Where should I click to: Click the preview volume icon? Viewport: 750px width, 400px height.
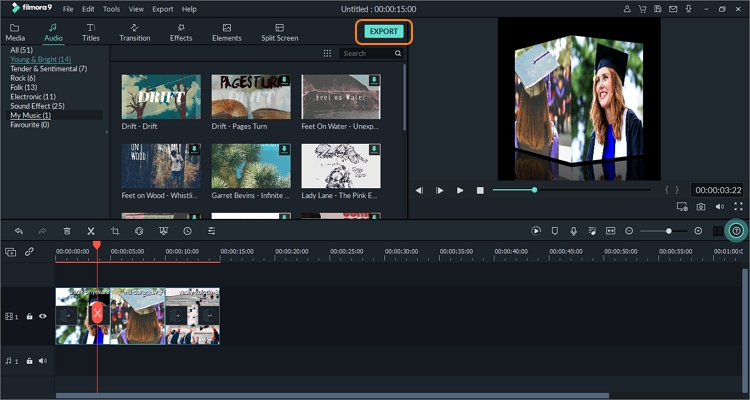(720, 206)
